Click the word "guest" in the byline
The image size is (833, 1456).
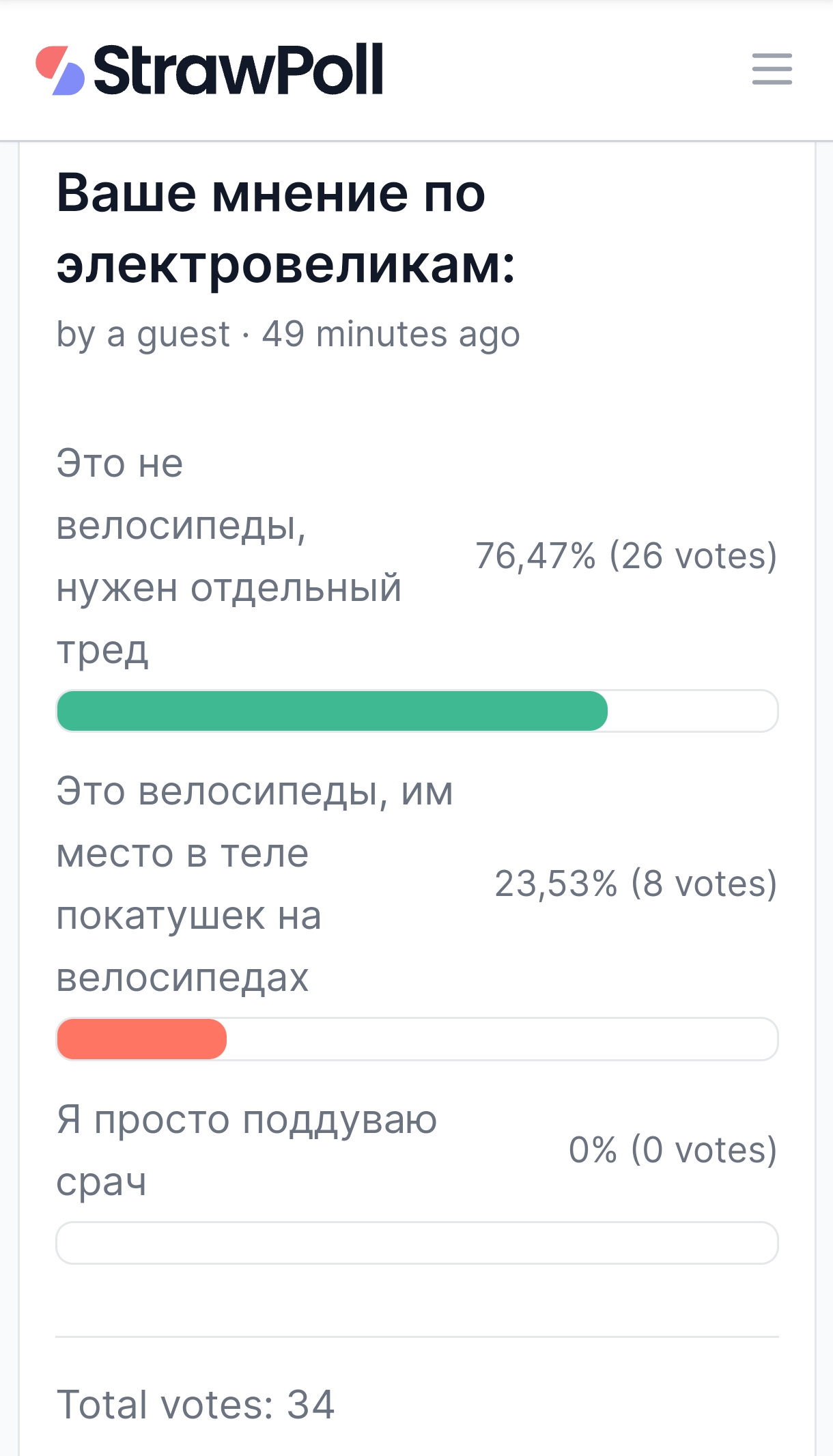183,334
